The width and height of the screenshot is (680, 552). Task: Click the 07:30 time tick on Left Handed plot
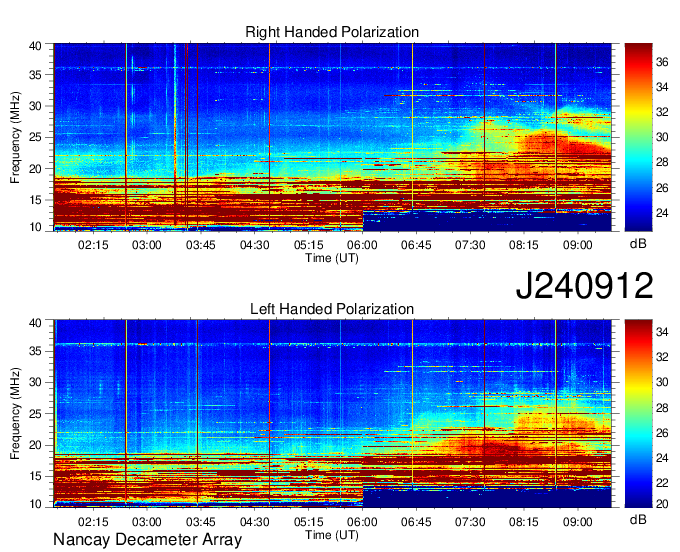(470, 521)
